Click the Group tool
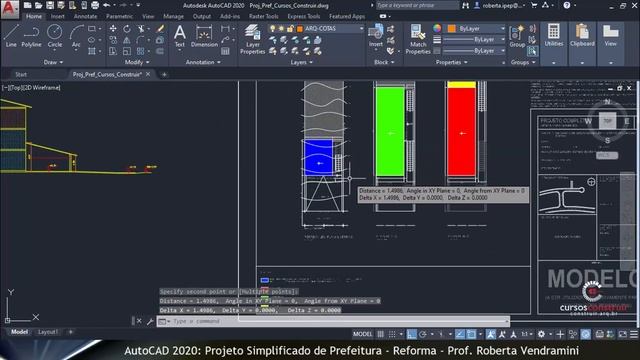Image resolution: width=640 pixels, height=360 pixels. coord(517,36)
